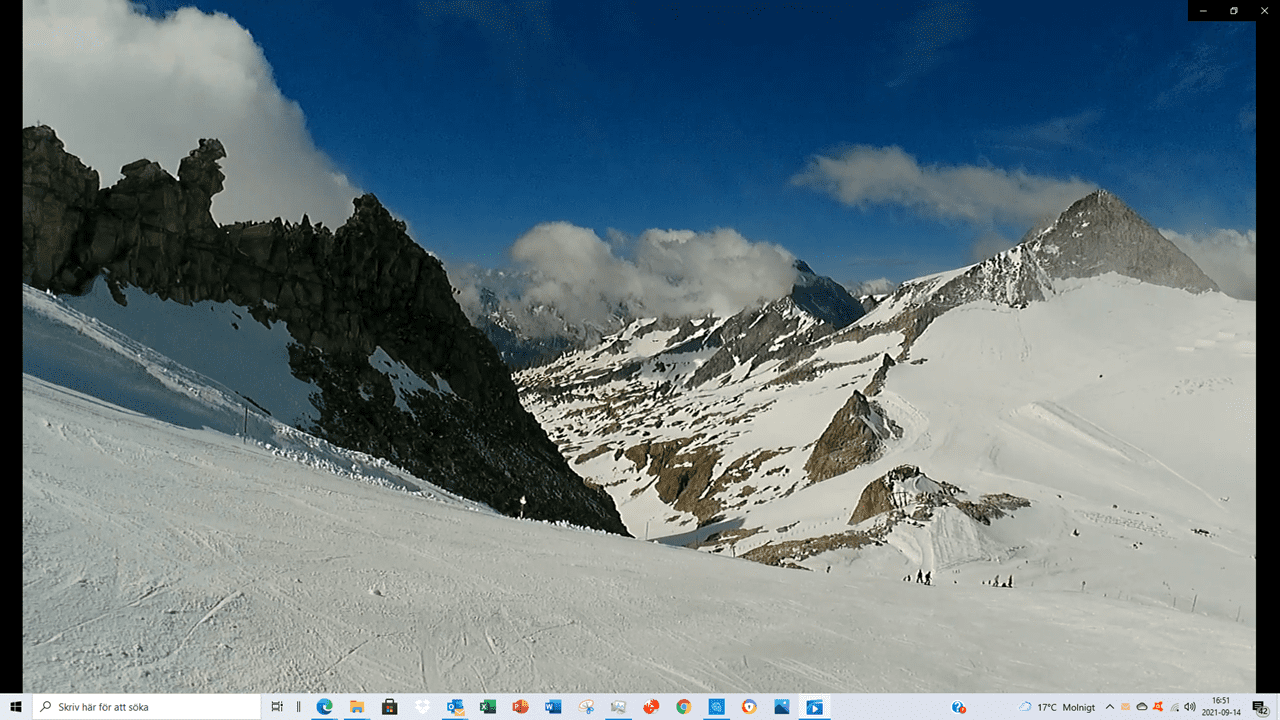Screen dimensions: 1280x720
Task: Open the weather widget showing 17°C Molnigt
Action: point(1057,707)
